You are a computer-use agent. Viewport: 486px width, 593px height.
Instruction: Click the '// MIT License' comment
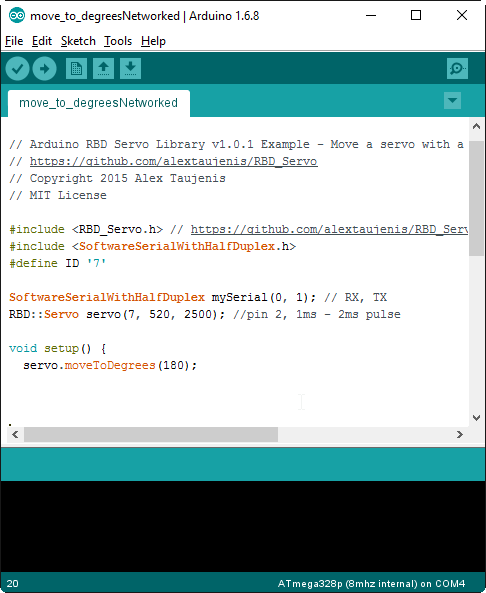[58, 195]
